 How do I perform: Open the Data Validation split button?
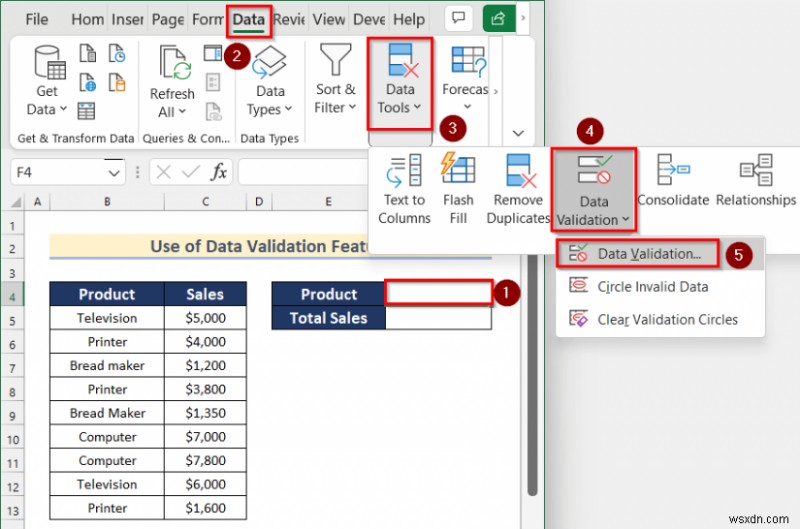593,190
